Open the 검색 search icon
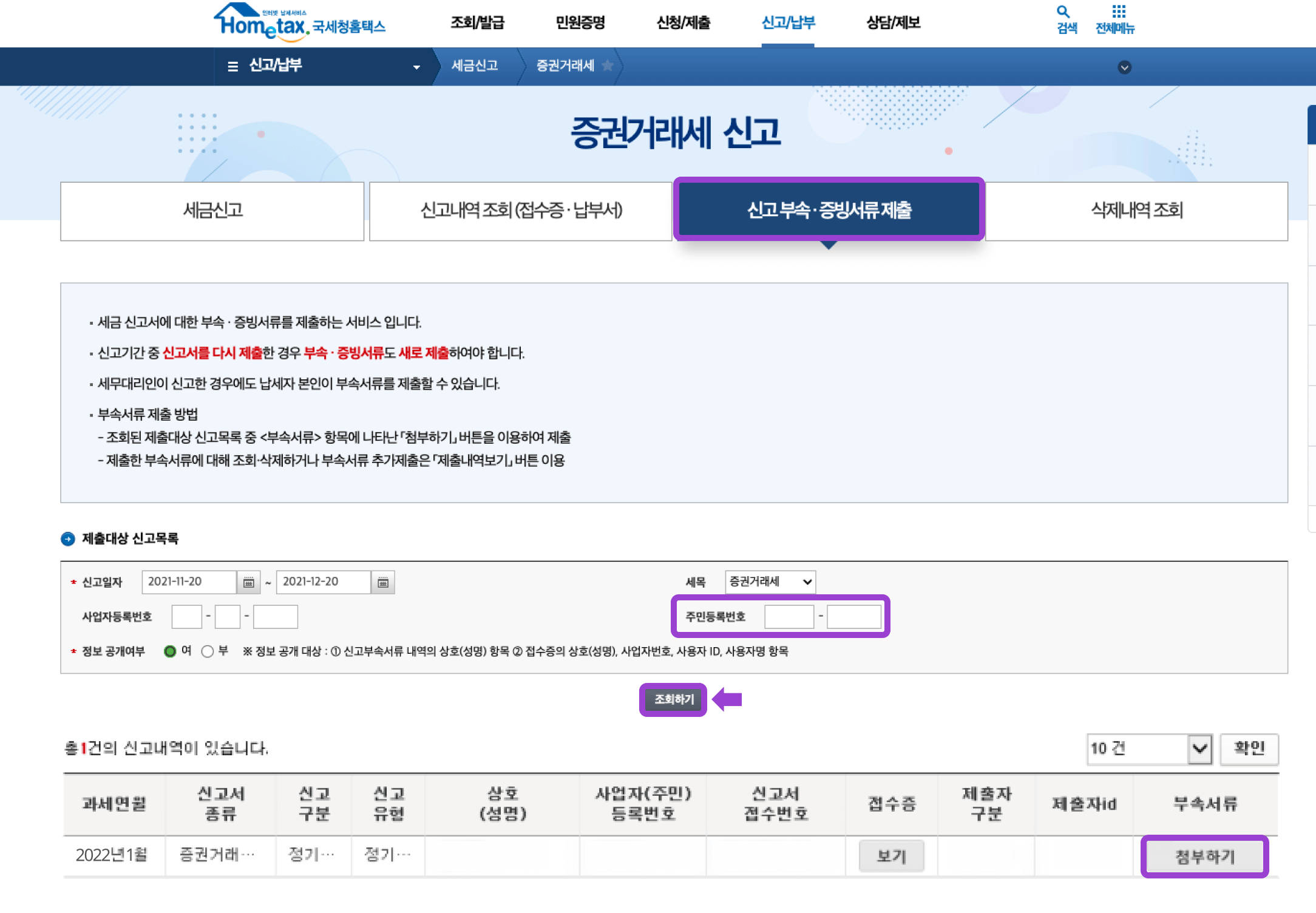Viewport: 1316px width, 913px height. (1064, 18)
